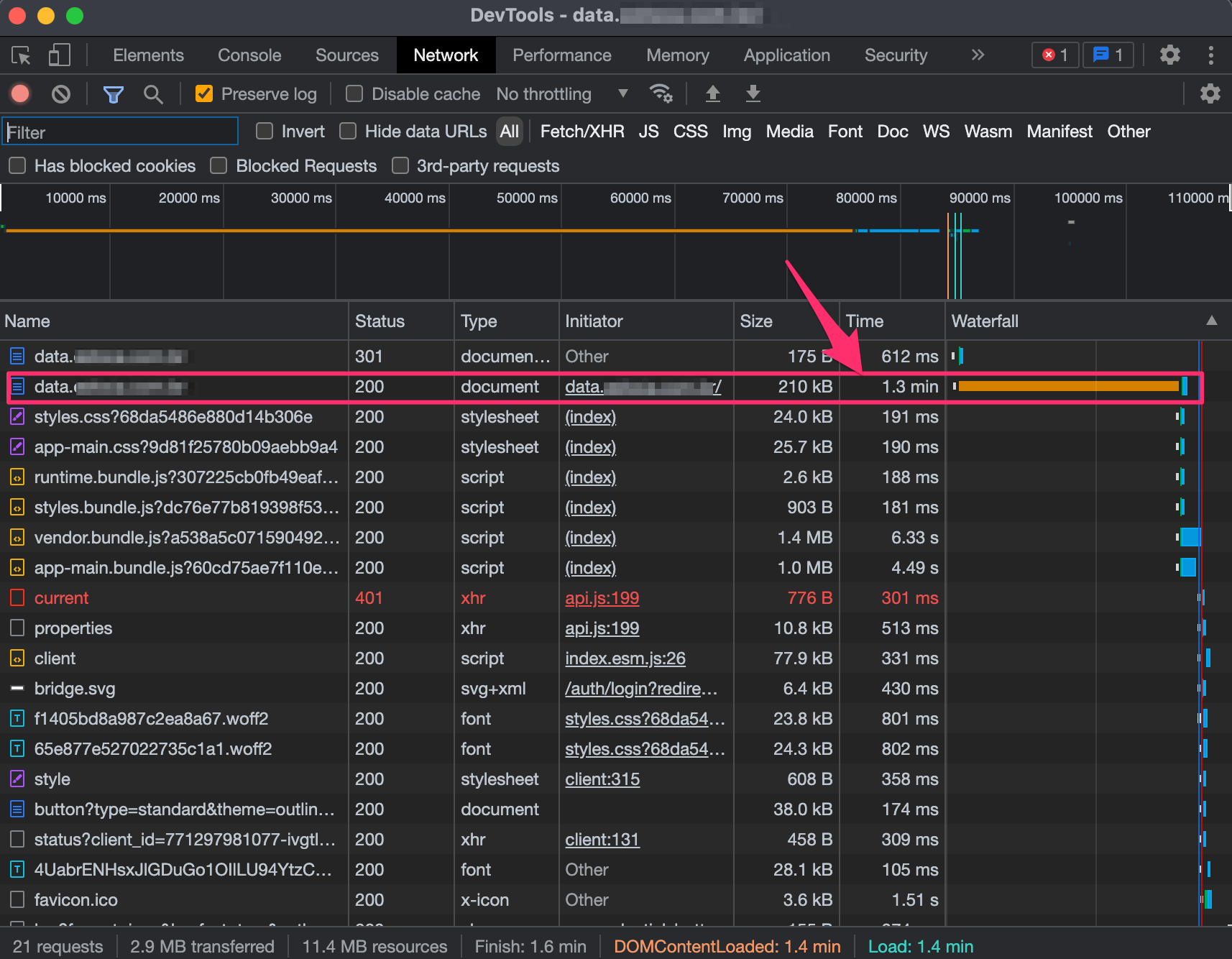This screenshot has width=1232, height=959.
Task: Open index.esm.js:26 initiator link
Action: click(625, 659)
